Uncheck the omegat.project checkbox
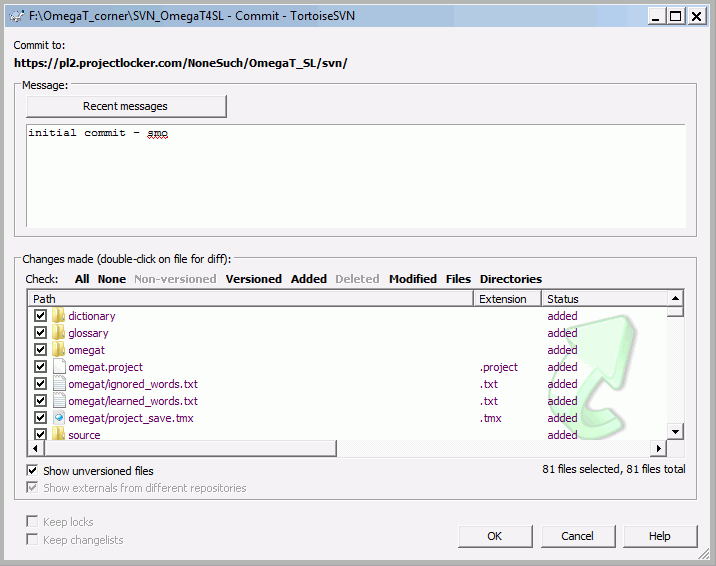The height and width of the screenshot is (566, 716). click(41, 367)
